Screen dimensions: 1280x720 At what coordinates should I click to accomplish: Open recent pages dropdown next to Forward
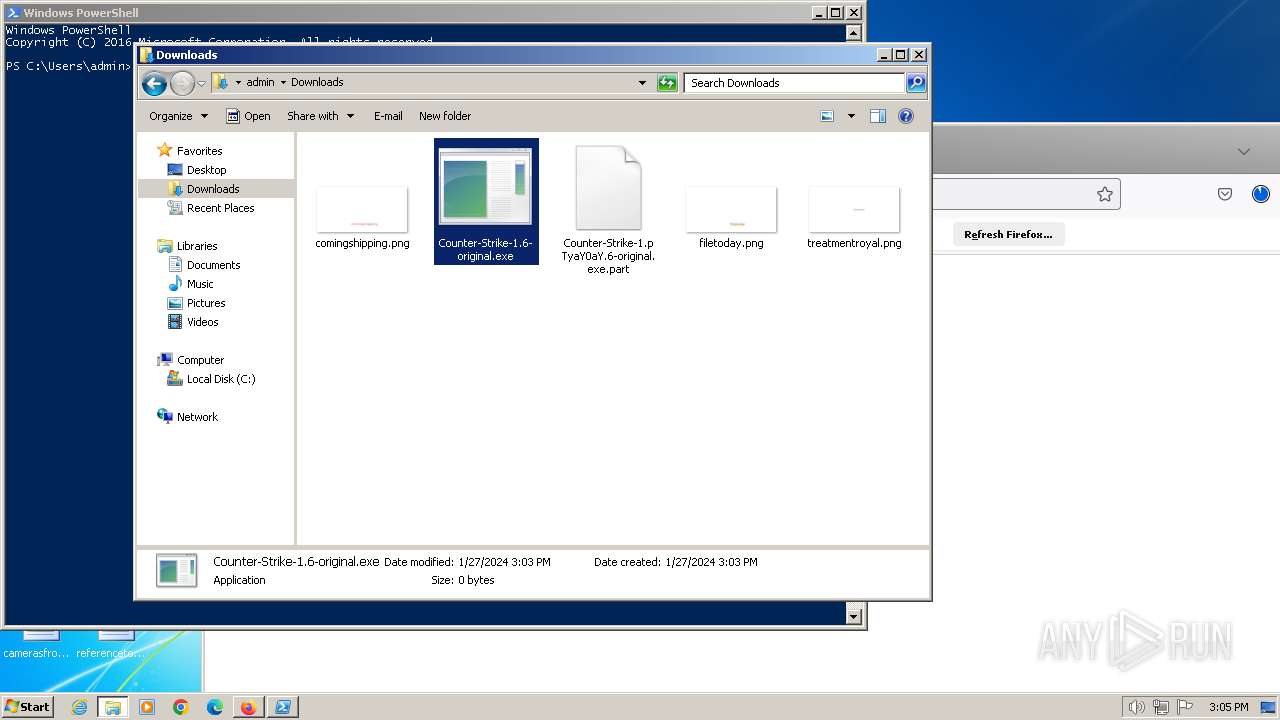pos(201,83)
